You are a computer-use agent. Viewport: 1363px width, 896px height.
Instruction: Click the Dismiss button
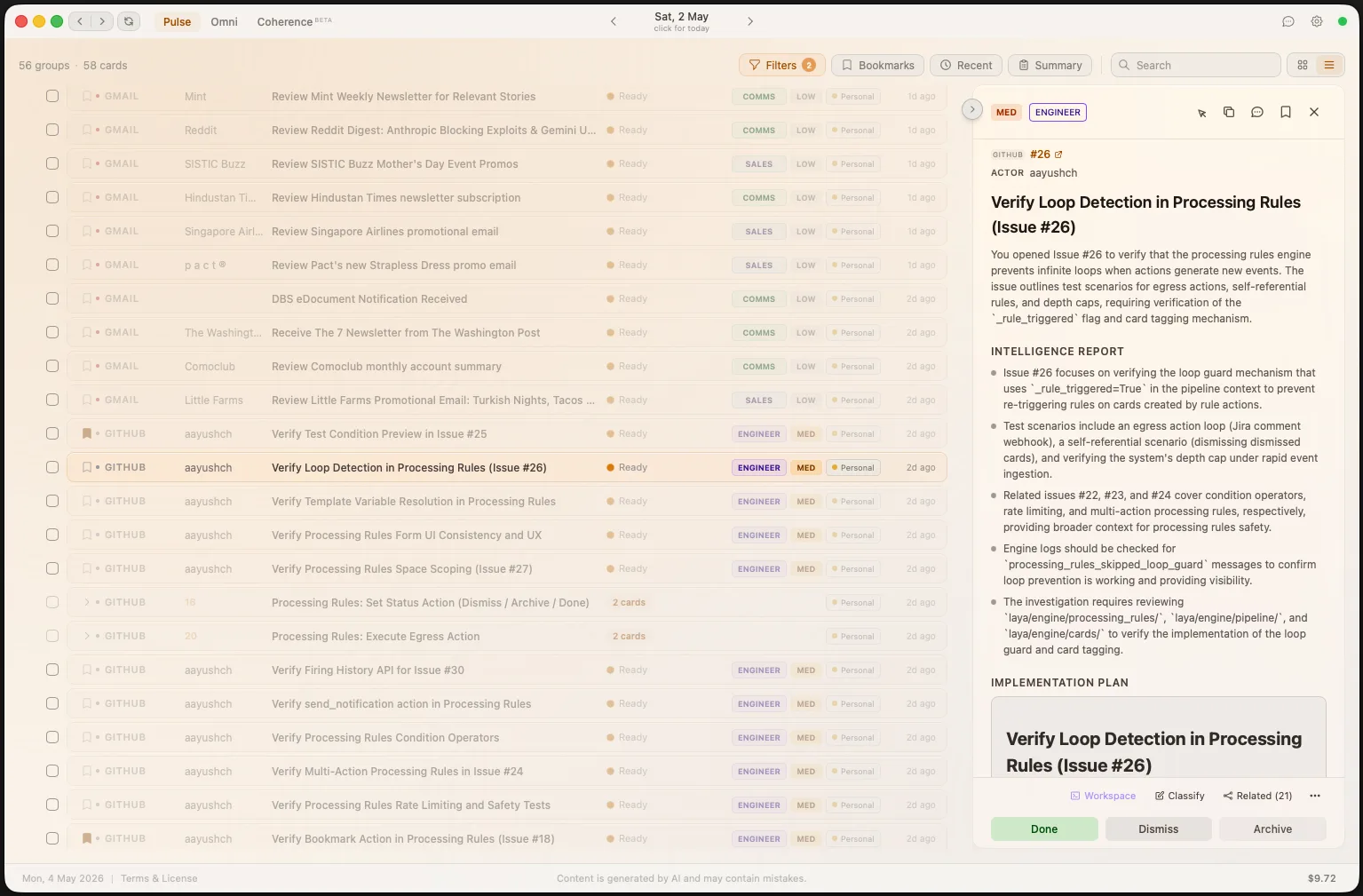coord(1158,829)
